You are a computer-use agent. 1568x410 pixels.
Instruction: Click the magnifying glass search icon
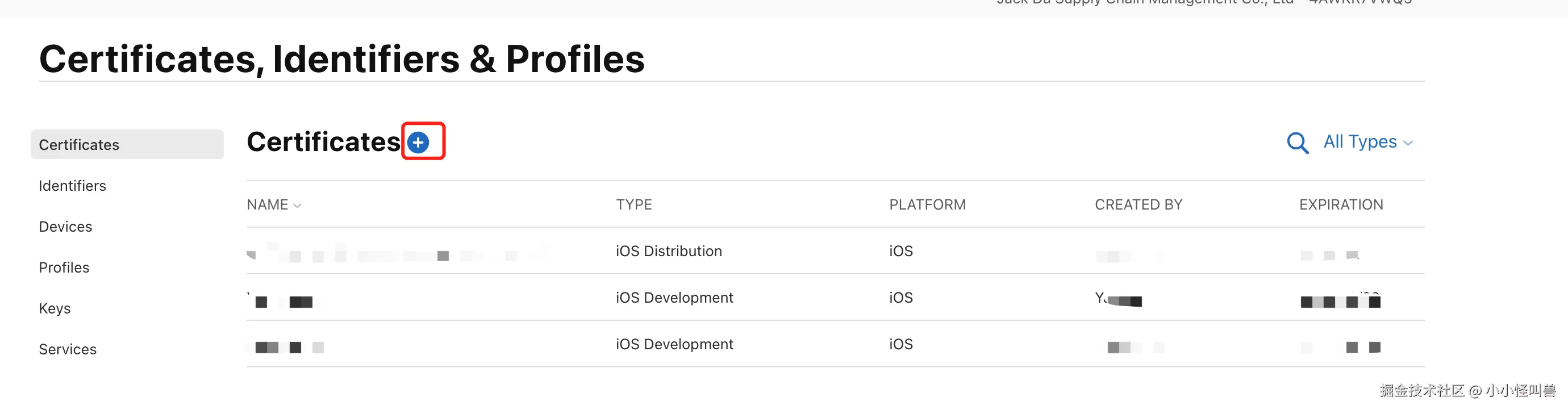click(x=1297, y=143)
